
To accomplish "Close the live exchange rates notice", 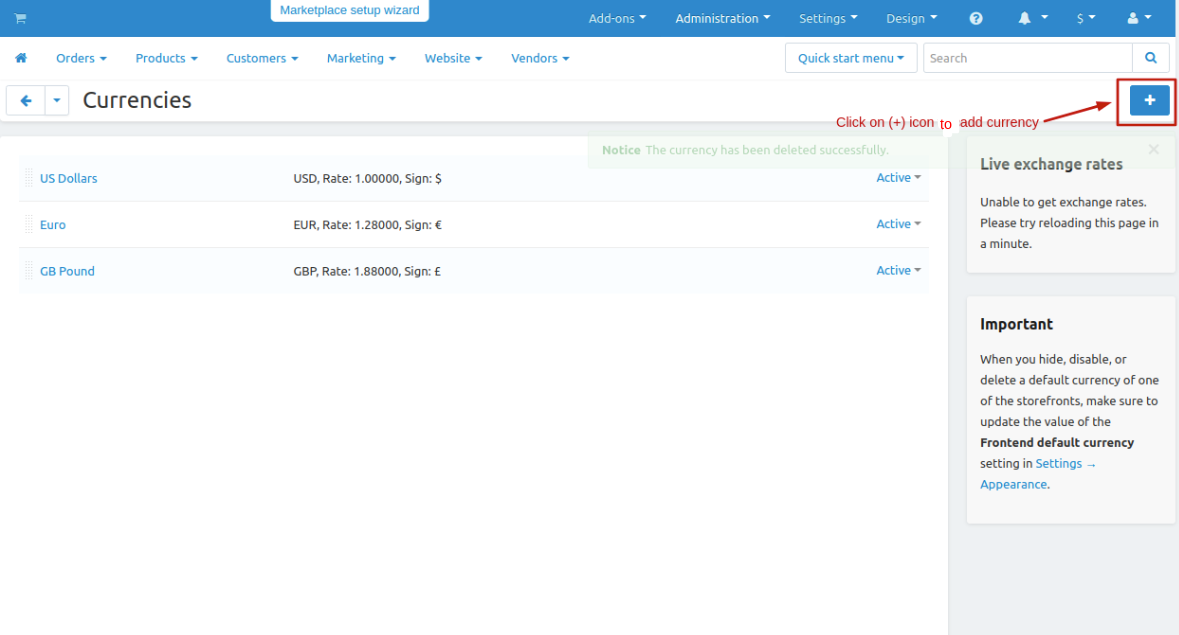I will pos(1153,150).
